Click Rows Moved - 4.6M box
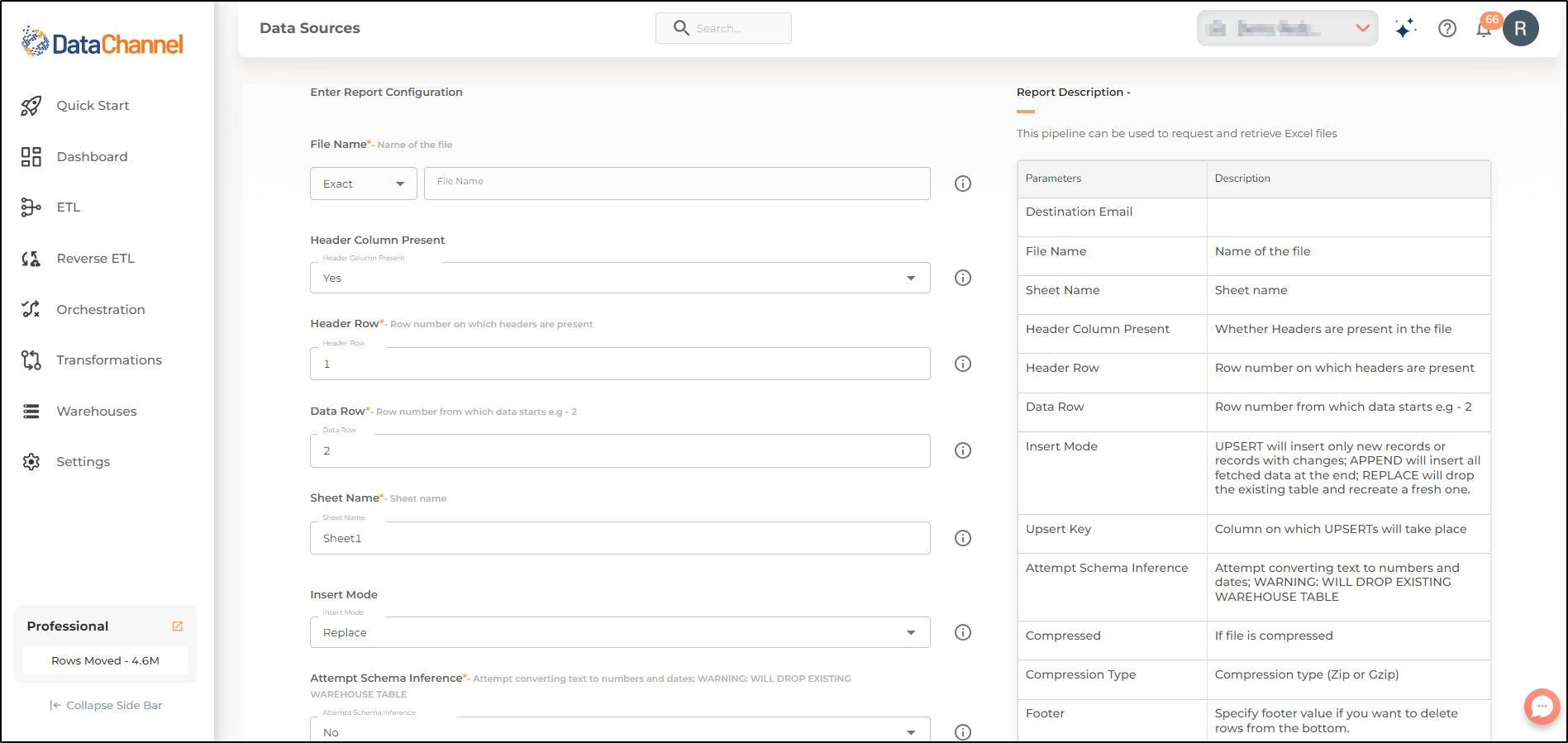Viewport: 1568px width, 743px height. [x=105, y=660]
